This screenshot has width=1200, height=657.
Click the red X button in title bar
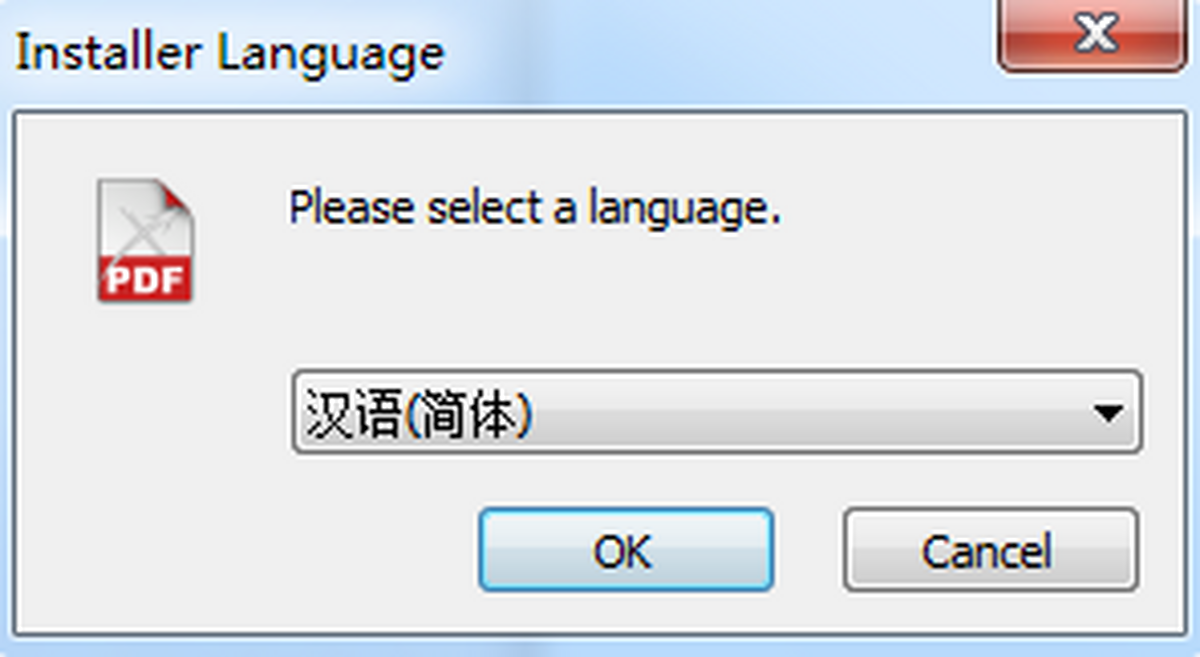pos(1099,35)
